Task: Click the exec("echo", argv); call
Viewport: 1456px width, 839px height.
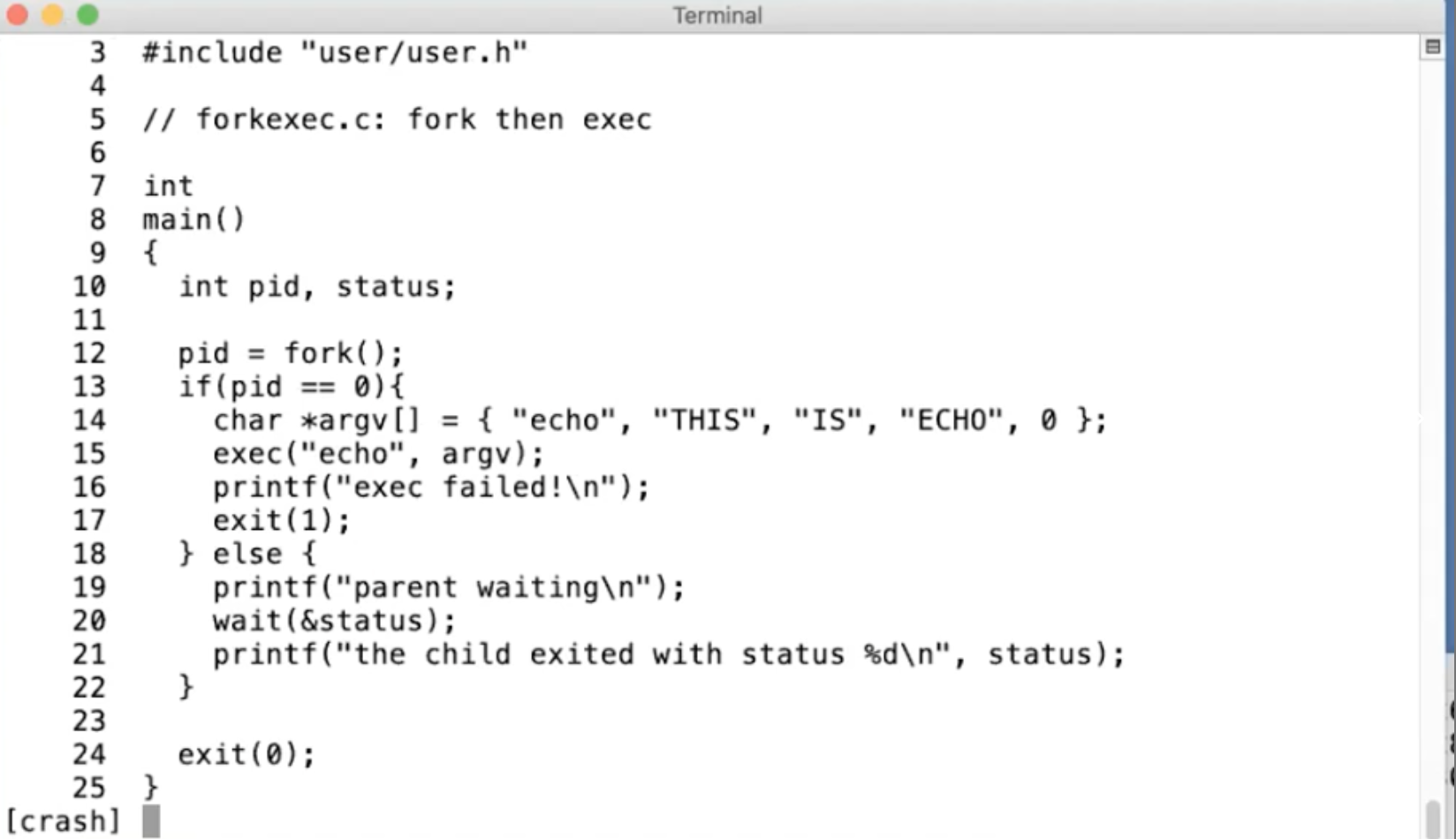Action: pyautogui.click(x=378, y=454)
